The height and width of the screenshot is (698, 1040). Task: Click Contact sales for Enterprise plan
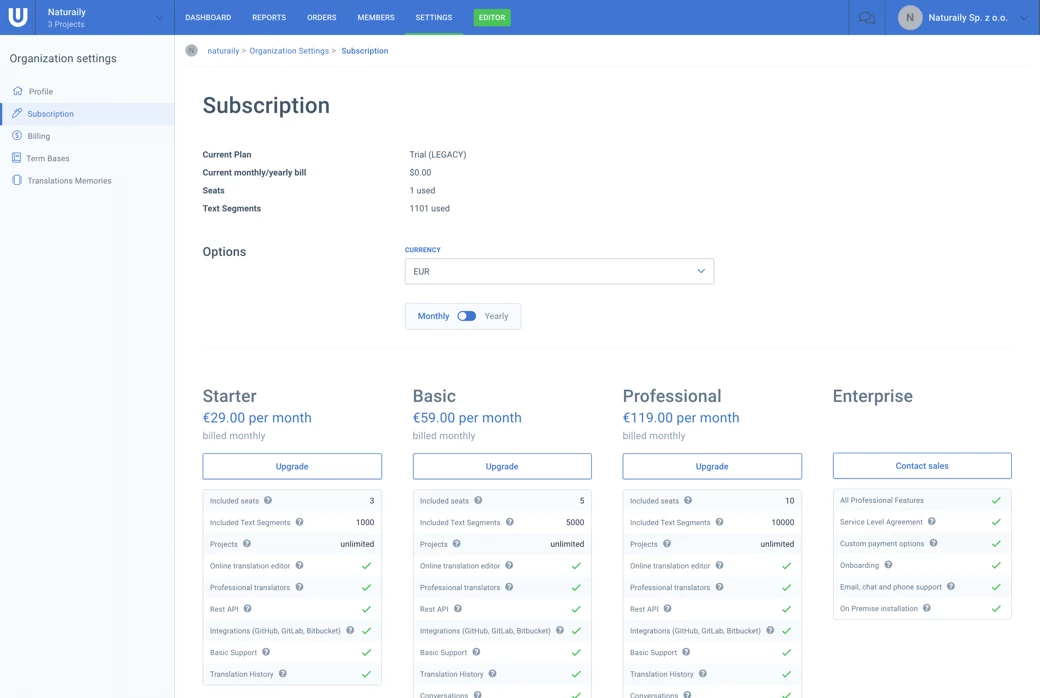pyautogui.click(x=922, y=466)
